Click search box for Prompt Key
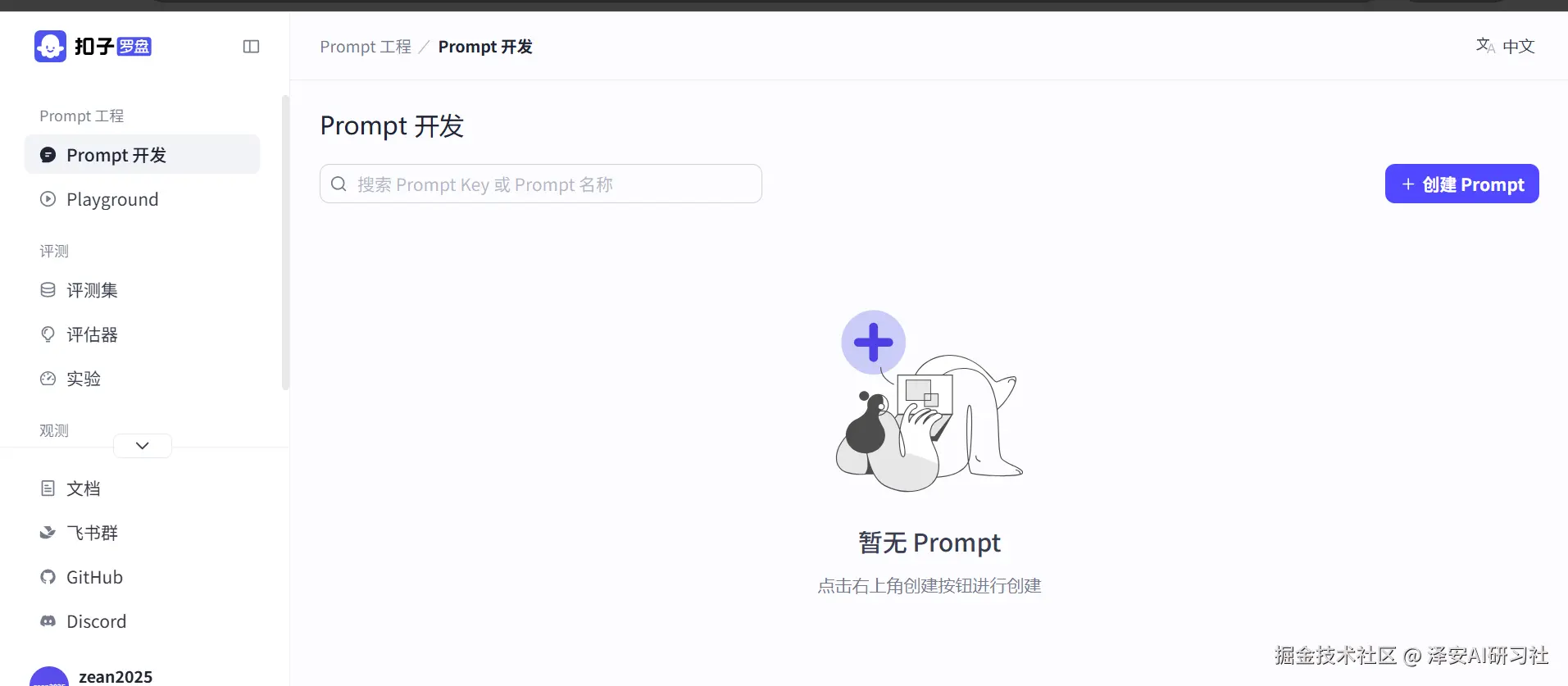 (x=541, y=184)
